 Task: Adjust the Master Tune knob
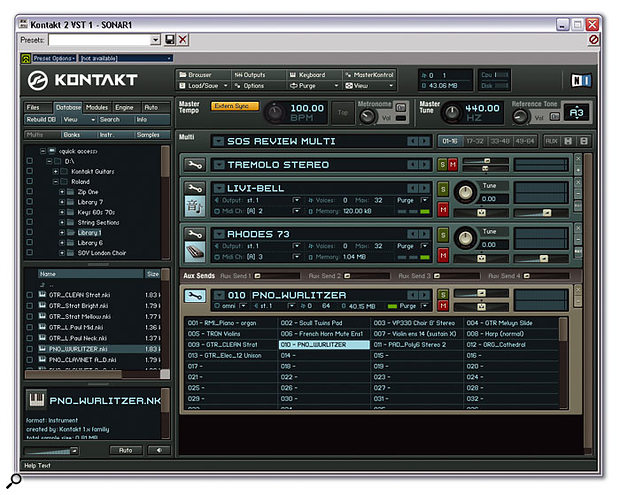pyautogui.click(x=451, y=113)
